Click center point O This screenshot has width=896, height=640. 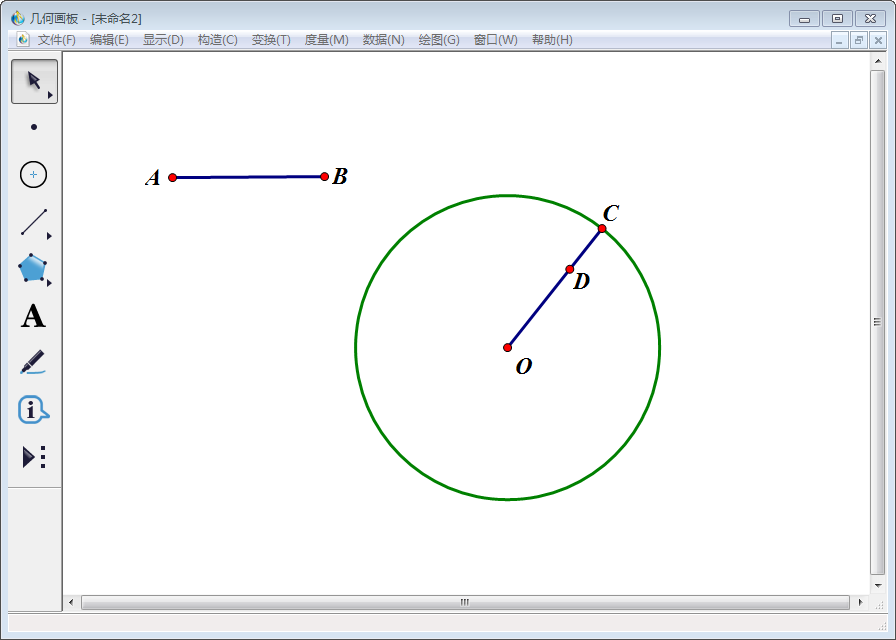point(508,348)
